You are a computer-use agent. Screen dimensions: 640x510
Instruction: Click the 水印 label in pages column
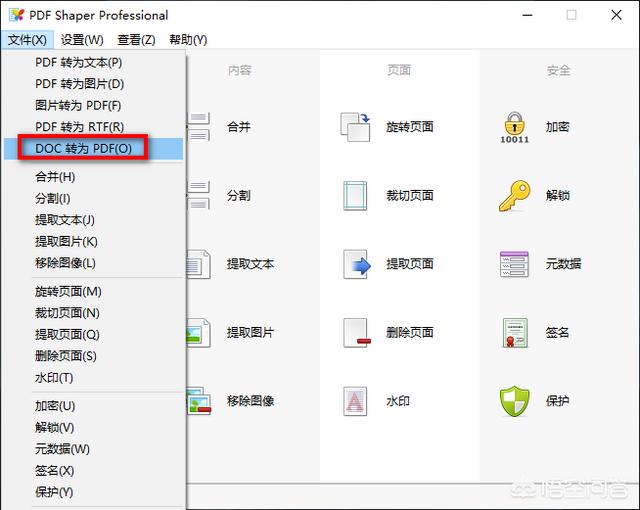[398, 401]
